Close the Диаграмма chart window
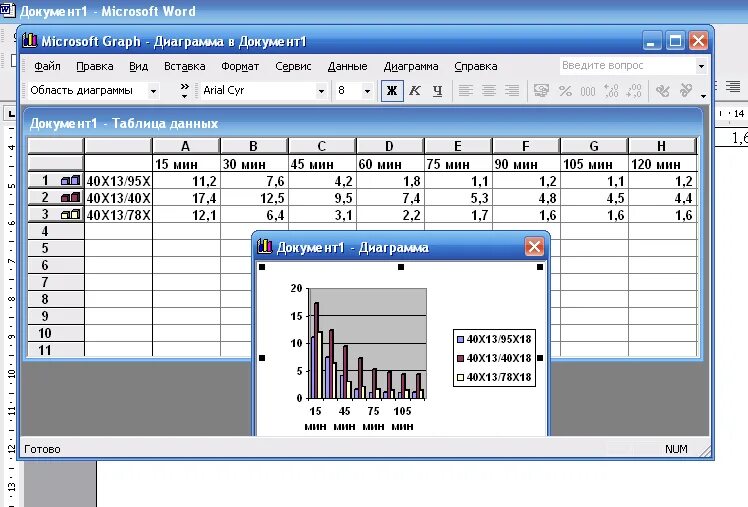This screenshot has height=507, width=748. 534,247
